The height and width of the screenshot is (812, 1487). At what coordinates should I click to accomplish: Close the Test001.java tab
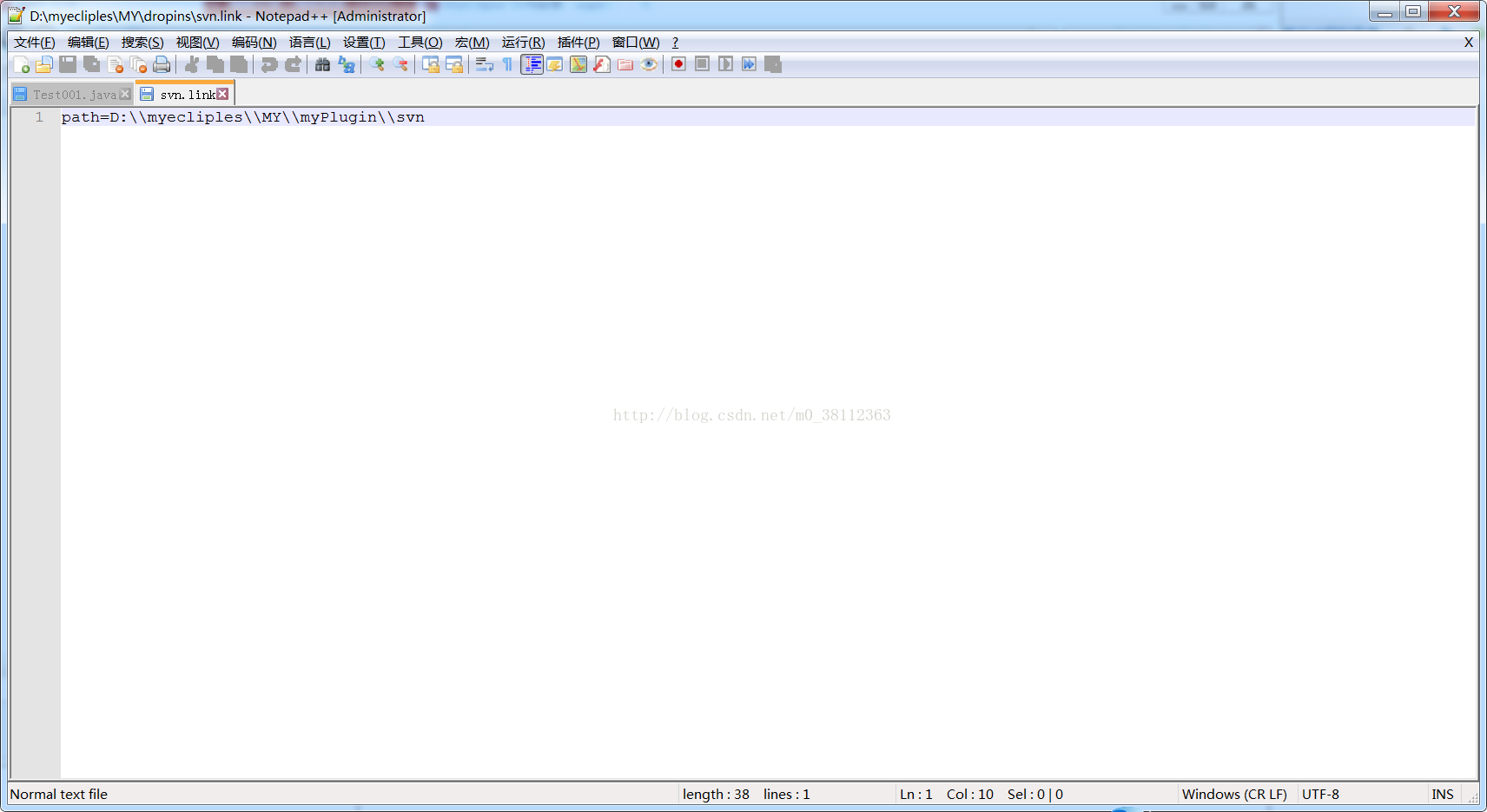[x=125, y=94]
